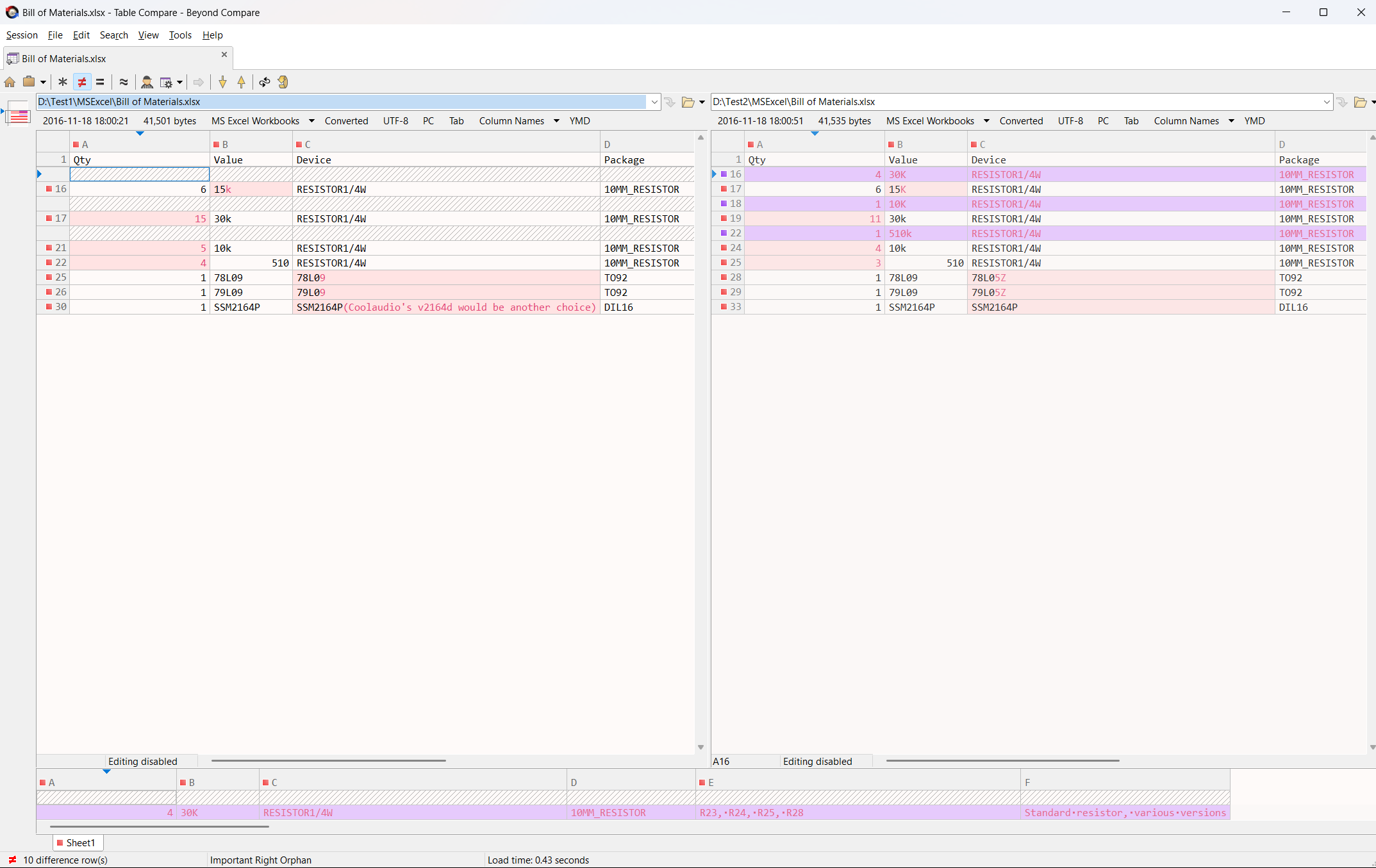Click the Copy to Right arrow icon

pyautogui.click(x=199, y=82)
